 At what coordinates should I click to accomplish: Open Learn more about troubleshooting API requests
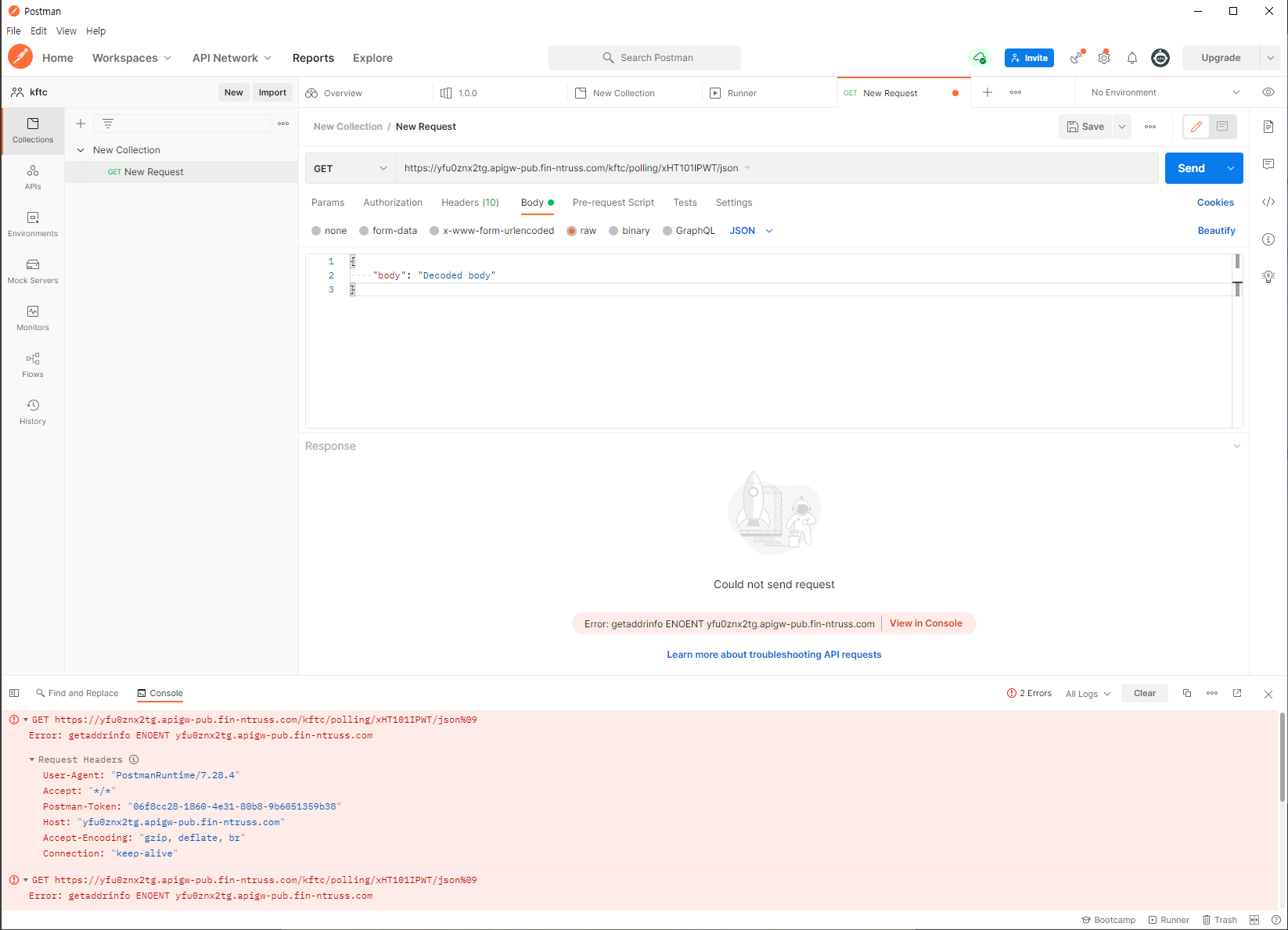tap(774, 655)
